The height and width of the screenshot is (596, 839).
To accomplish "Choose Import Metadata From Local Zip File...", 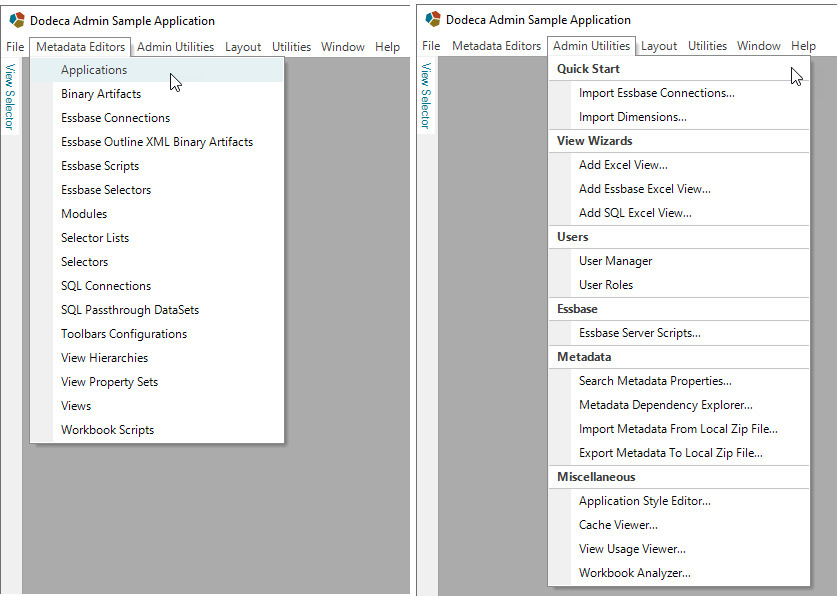I will click(x=679, y=429).
